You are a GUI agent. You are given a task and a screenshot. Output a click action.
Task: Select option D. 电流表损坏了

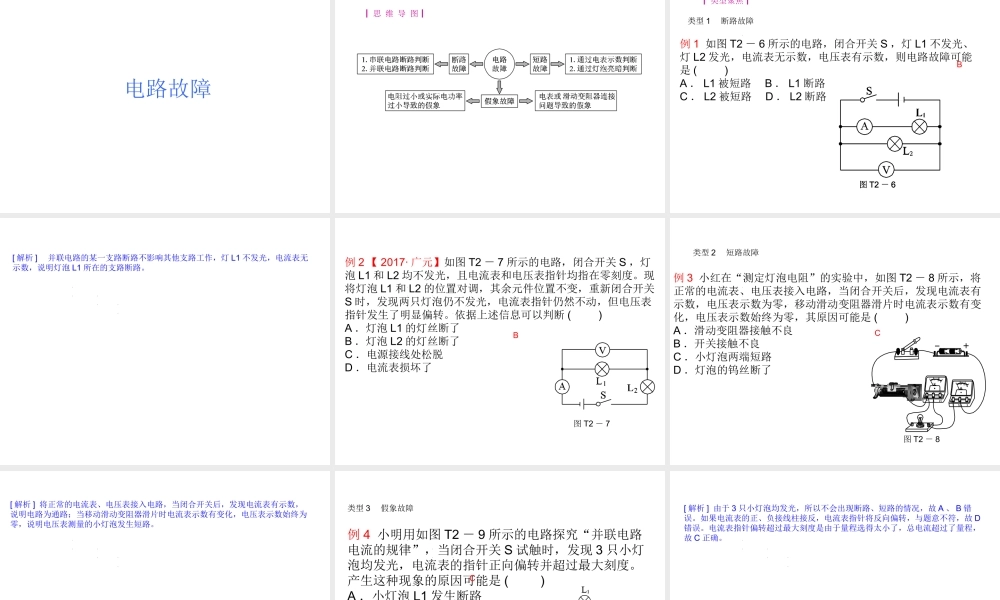coord(388,368)
